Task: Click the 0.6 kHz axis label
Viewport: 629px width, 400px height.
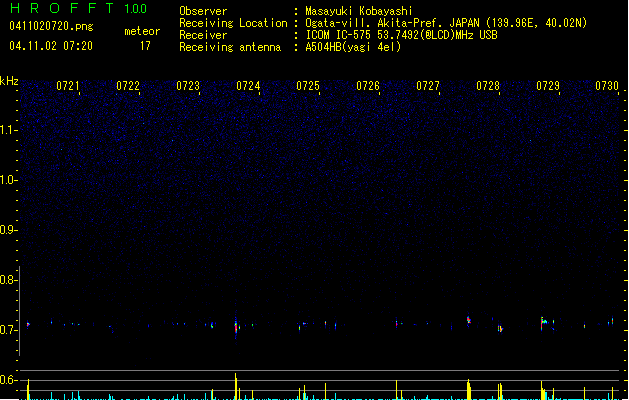Action: click(x=8, y=380)
